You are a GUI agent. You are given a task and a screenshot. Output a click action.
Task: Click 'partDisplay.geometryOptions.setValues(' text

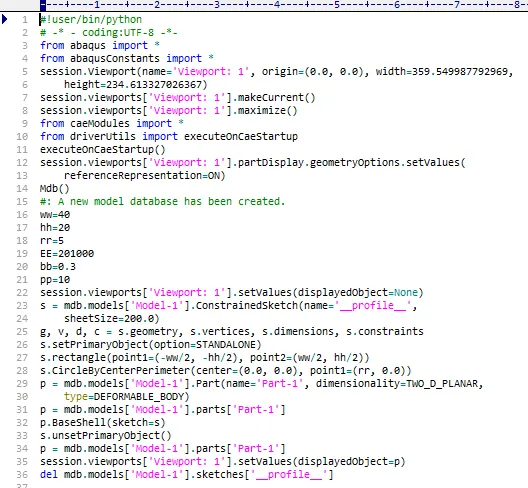(352, 163)
